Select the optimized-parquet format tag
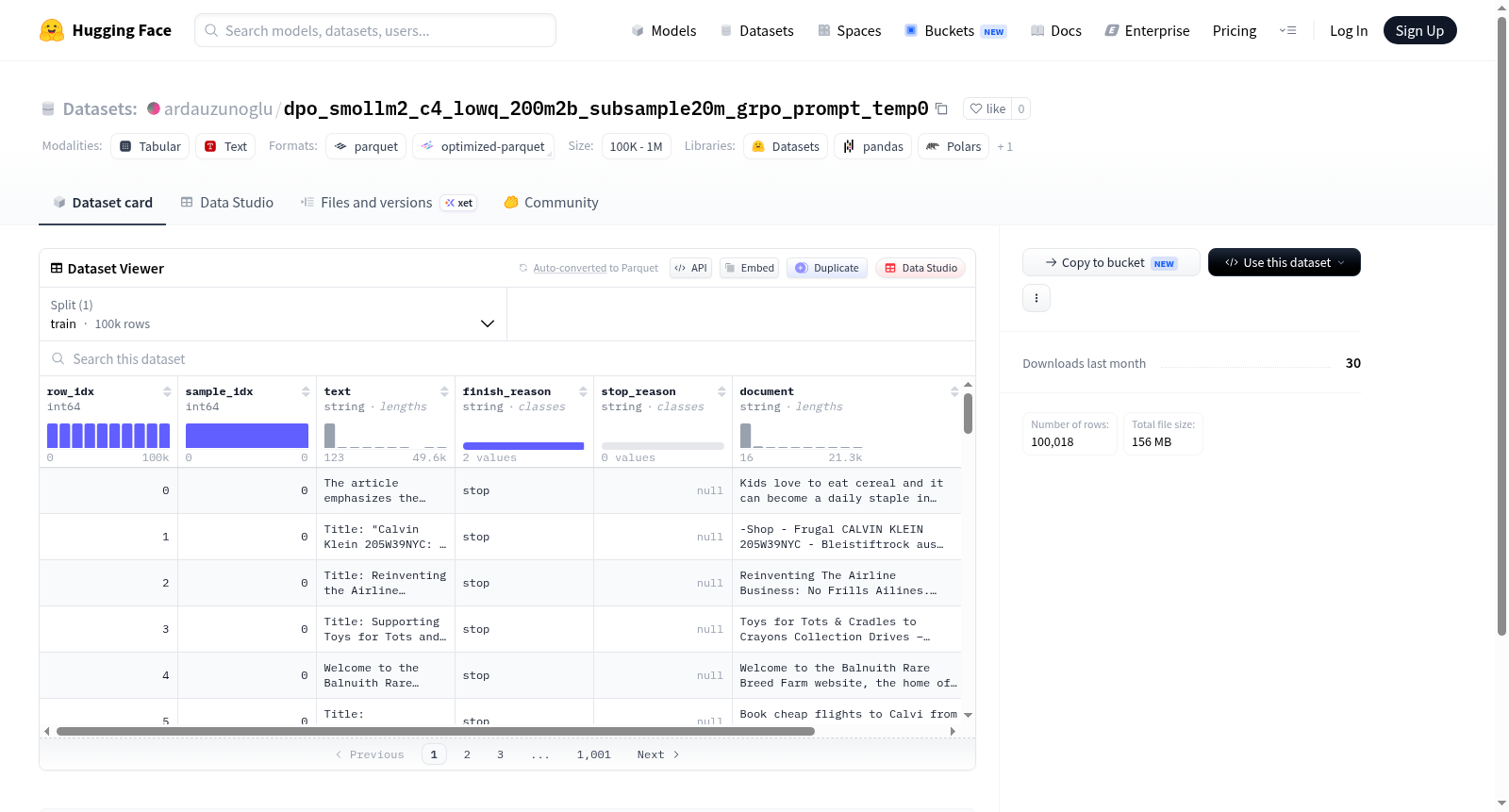This screenshot has height=812, width=1509. pyautogui.click(x=483, y=146)
